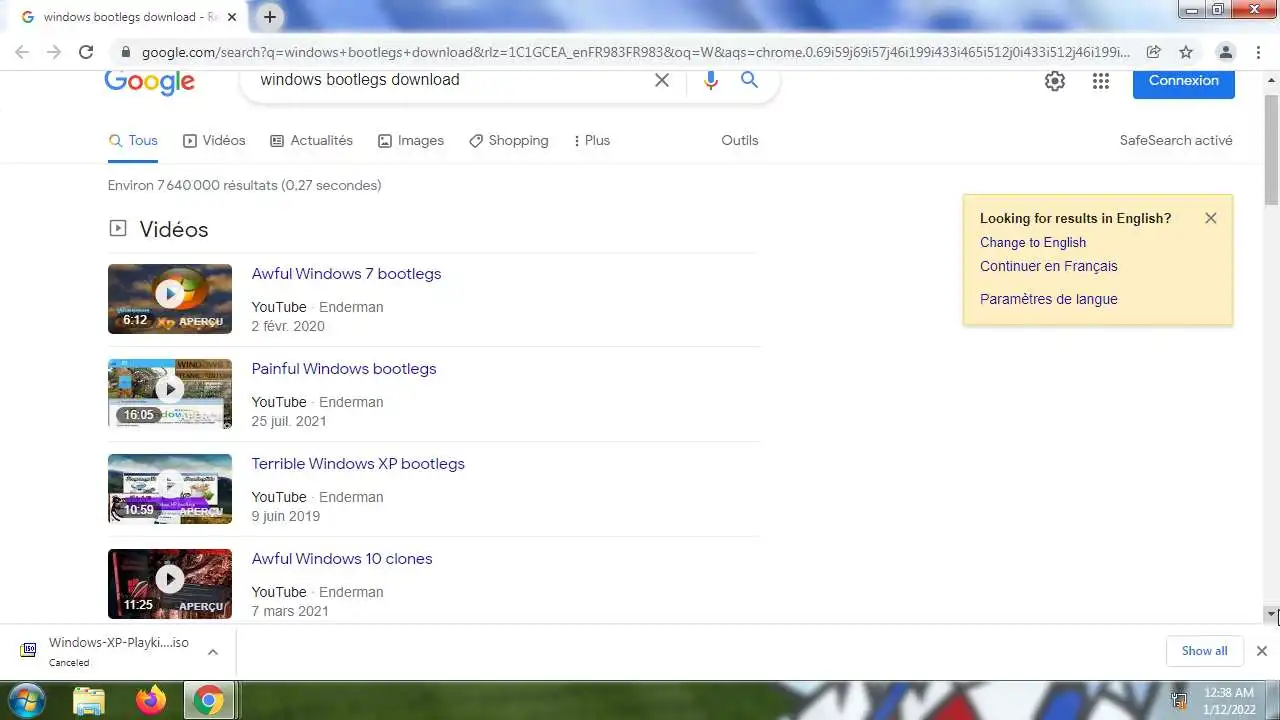Submit search with the magnifying glass icon
The image size is (1280, 720).
pyautogui.click(x=749, y=80)
